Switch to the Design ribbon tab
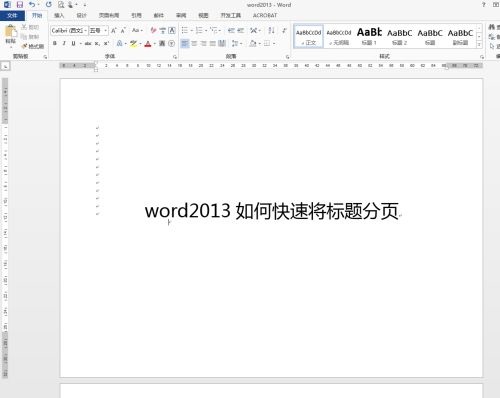 81,15
